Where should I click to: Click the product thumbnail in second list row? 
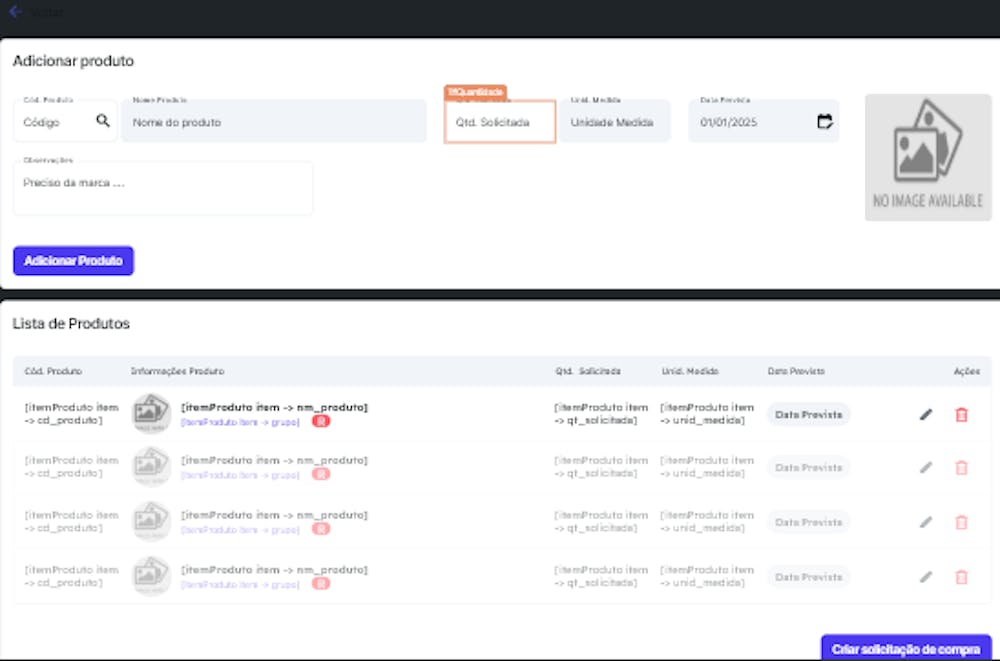pyautogui.click(x=151, y=466)
